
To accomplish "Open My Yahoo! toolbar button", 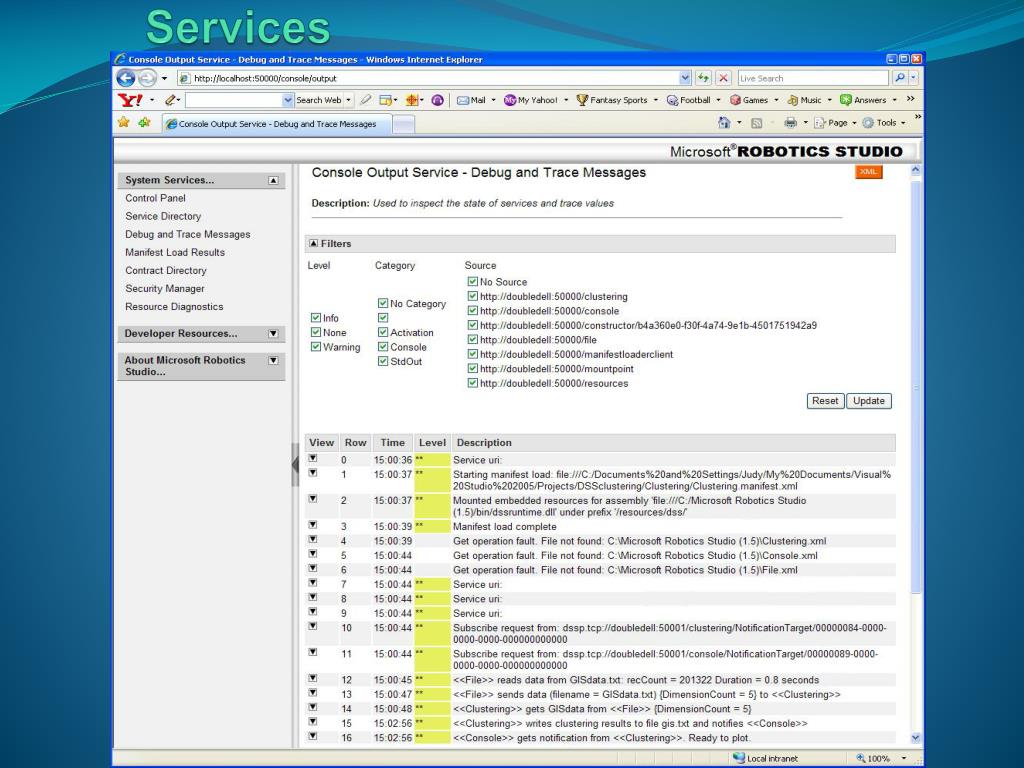I will [x=531, y=100].
